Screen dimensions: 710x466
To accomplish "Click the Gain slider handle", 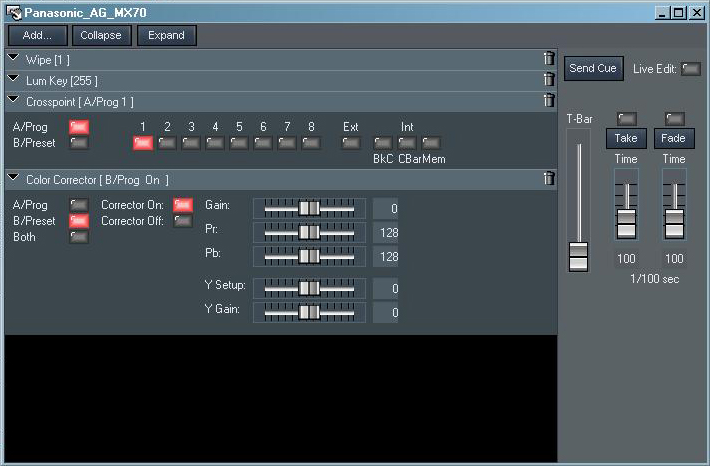I will click(309, 208).
